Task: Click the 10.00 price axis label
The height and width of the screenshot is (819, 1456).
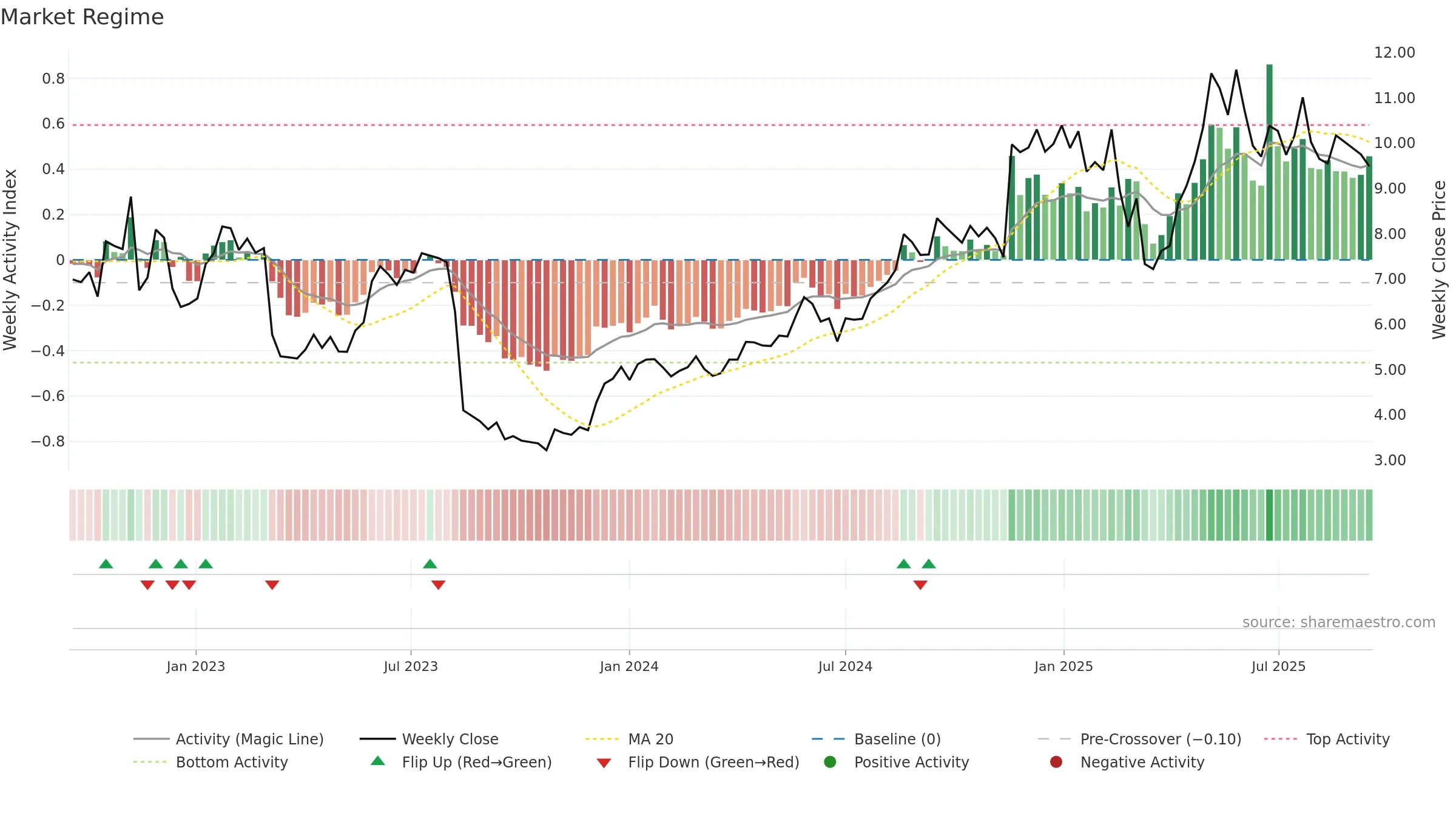Action: tap(1395, 143)
